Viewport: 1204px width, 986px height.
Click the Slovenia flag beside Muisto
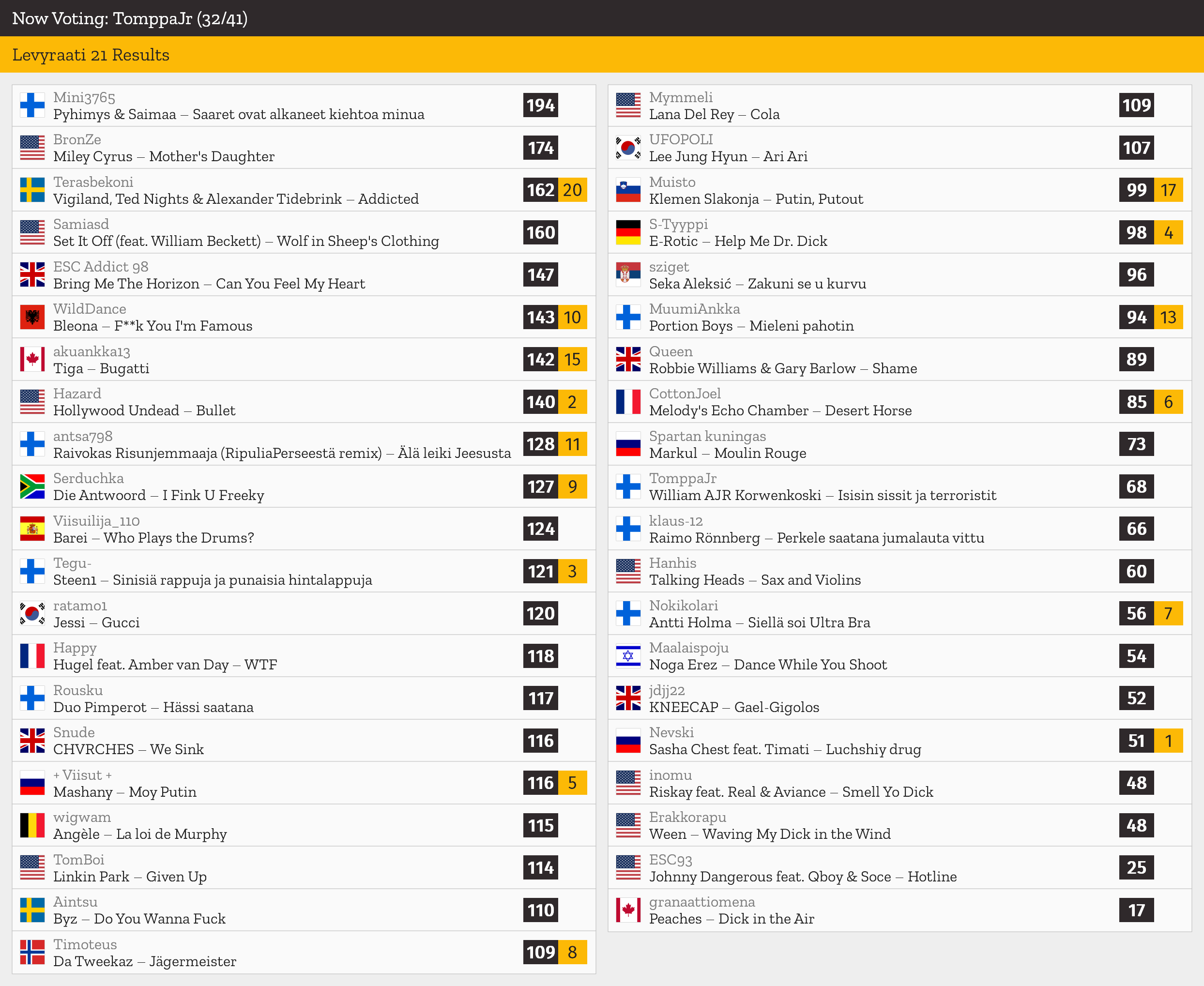point(628,190)
